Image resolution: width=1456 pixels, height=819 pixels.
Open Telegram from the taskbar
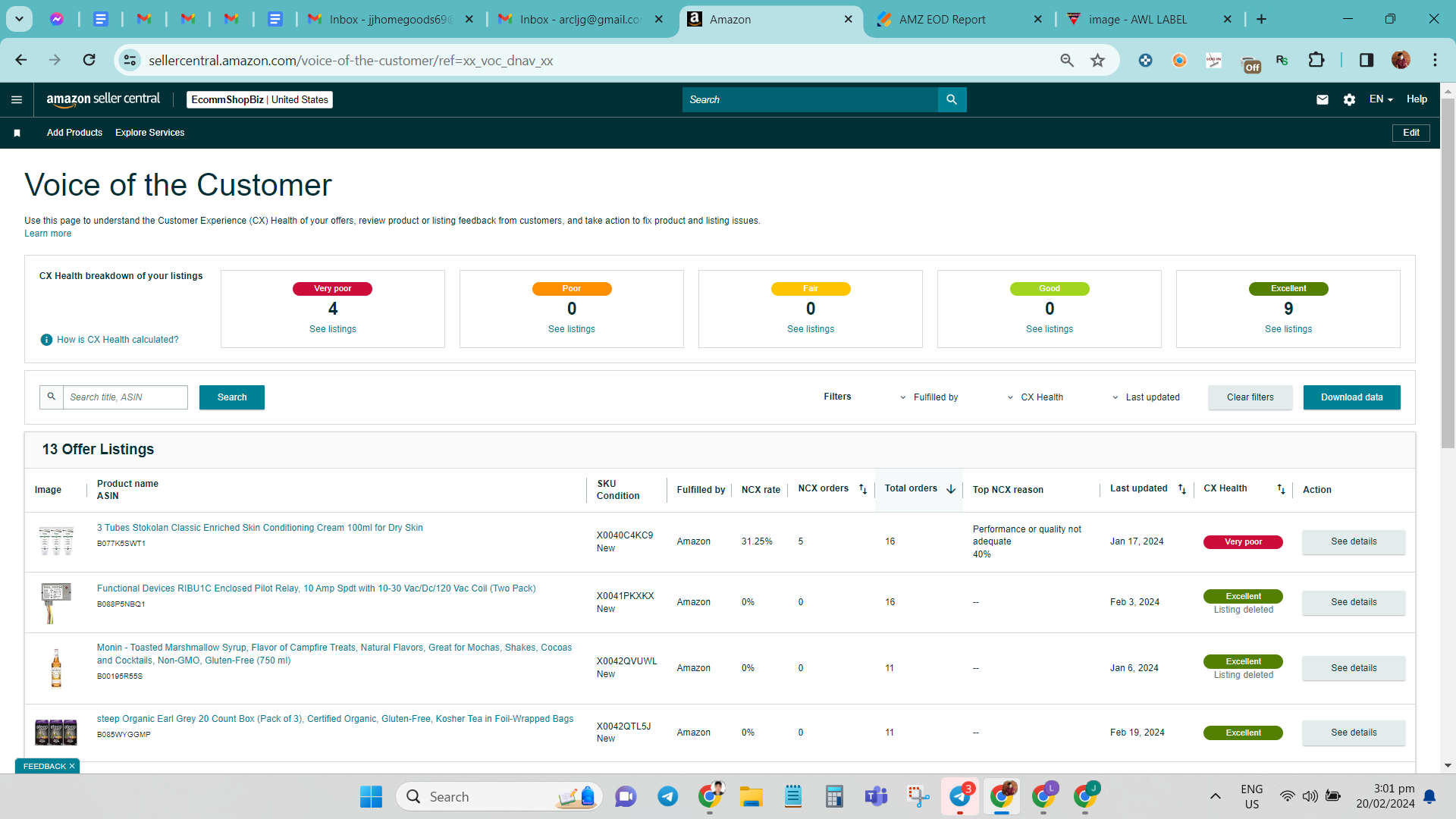(667, 796)
